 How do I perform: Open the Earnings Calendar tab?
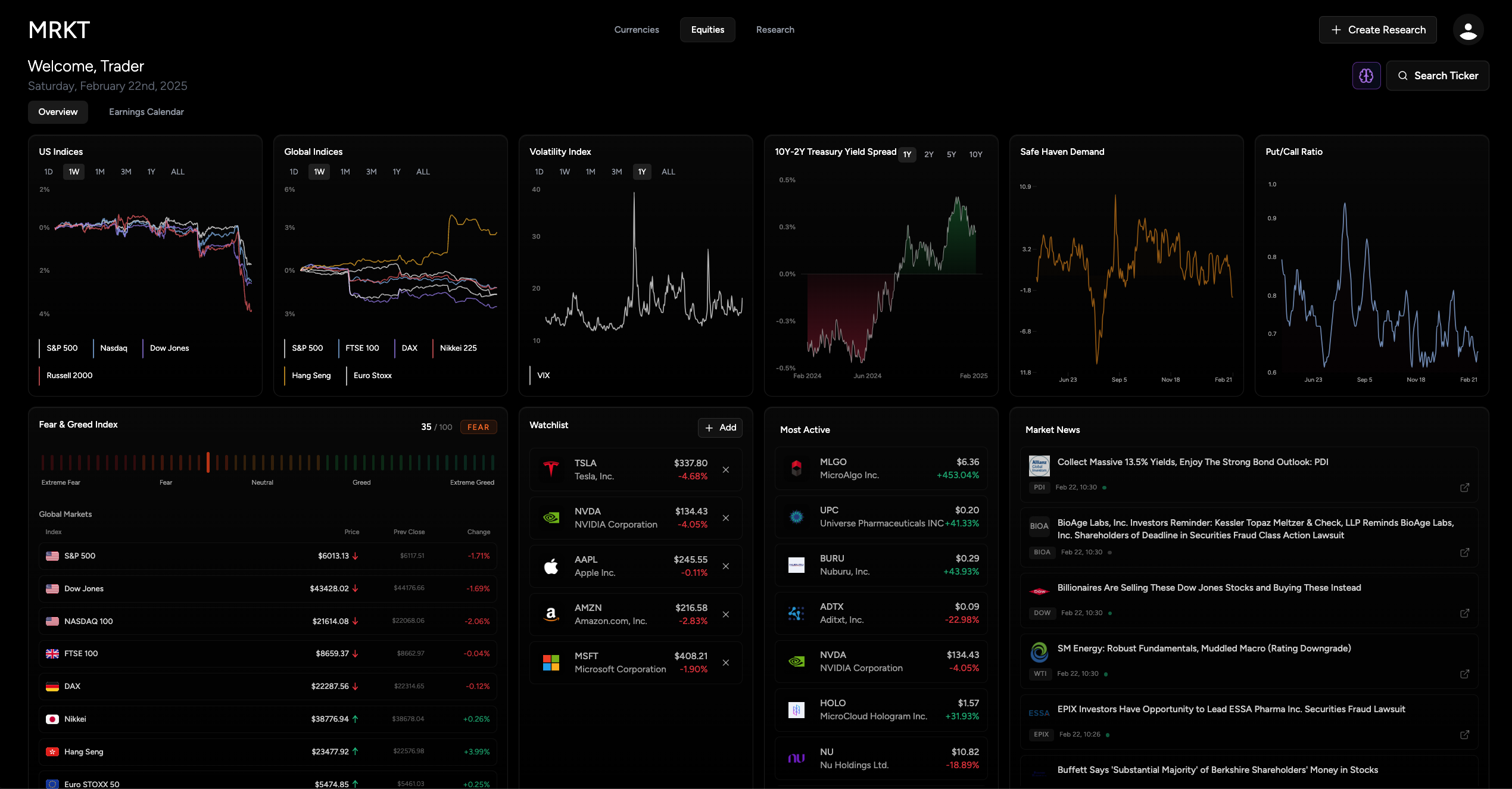coord(146,112)
